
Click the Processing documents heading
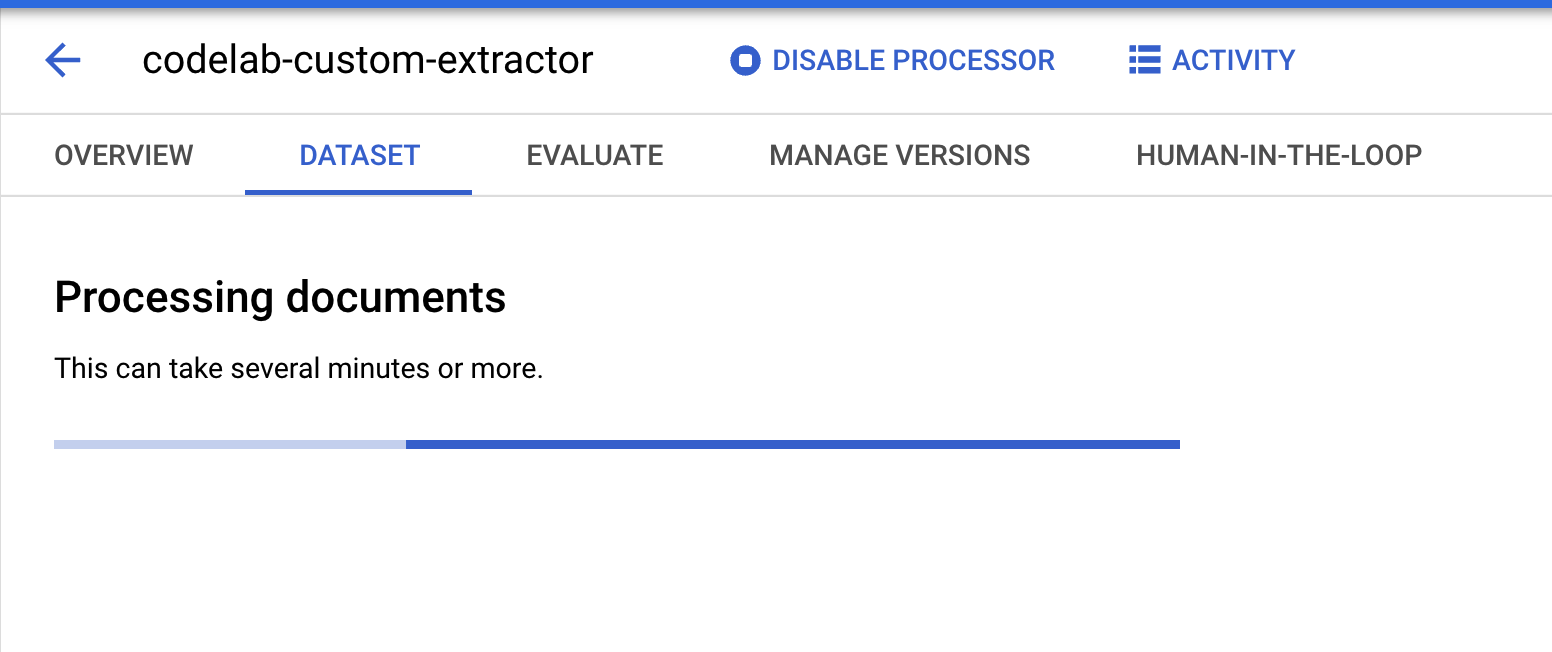coord(281,297)
